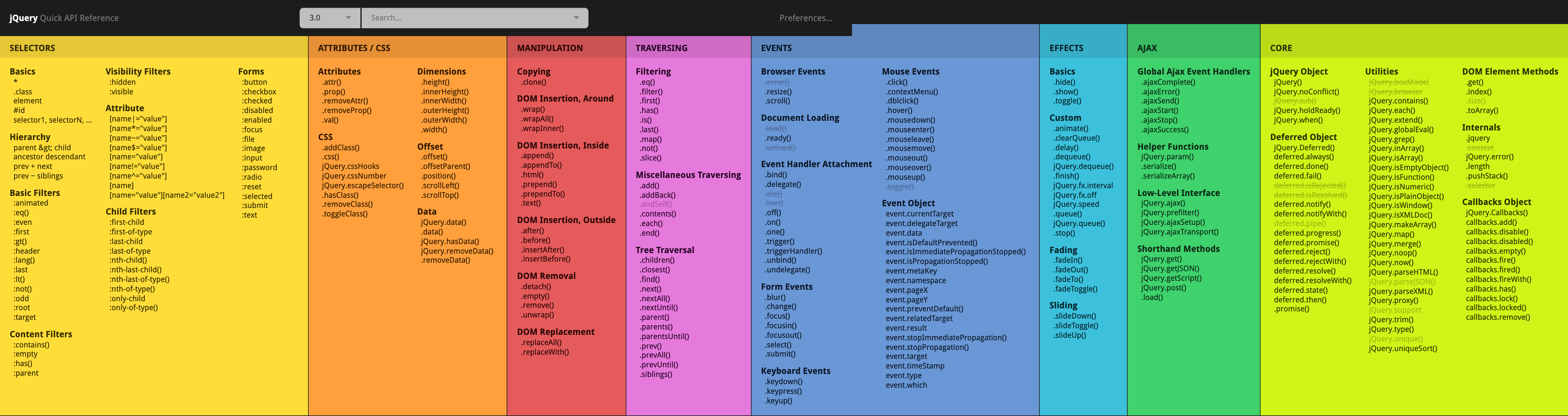This screenshot has height=416, width=1568.
Task: Open the .filter() traversing entry
Action: tap(651, 92)
